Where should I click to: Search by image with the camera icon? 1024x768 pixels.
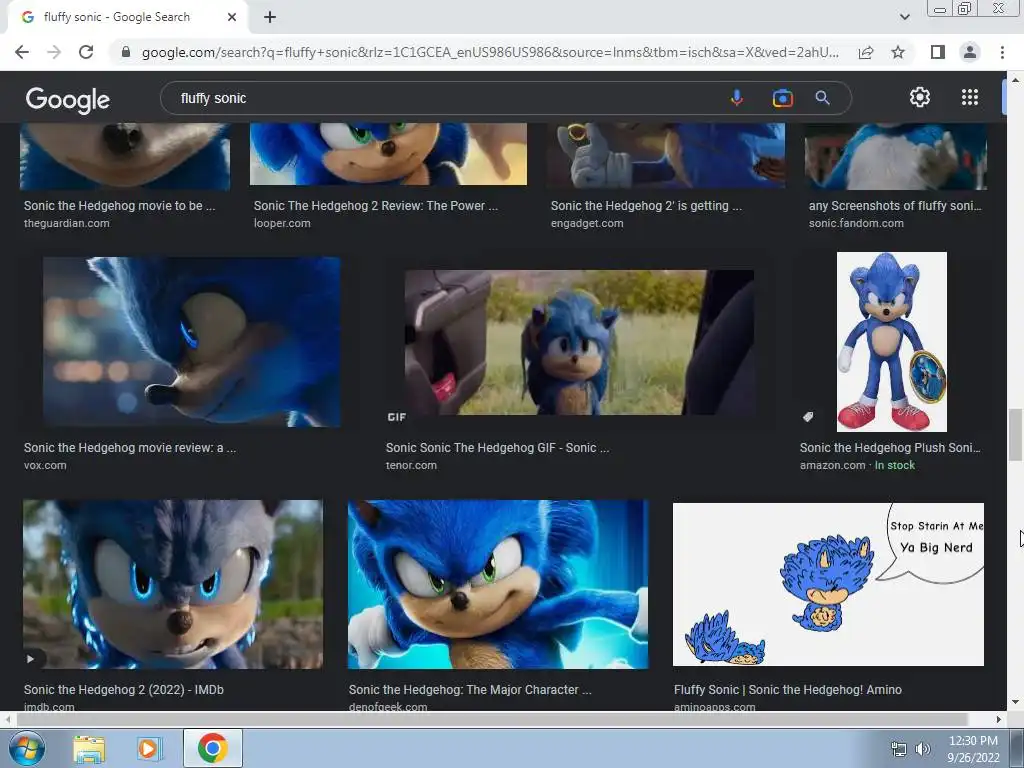pyautogui.click(x=782, y=98)
